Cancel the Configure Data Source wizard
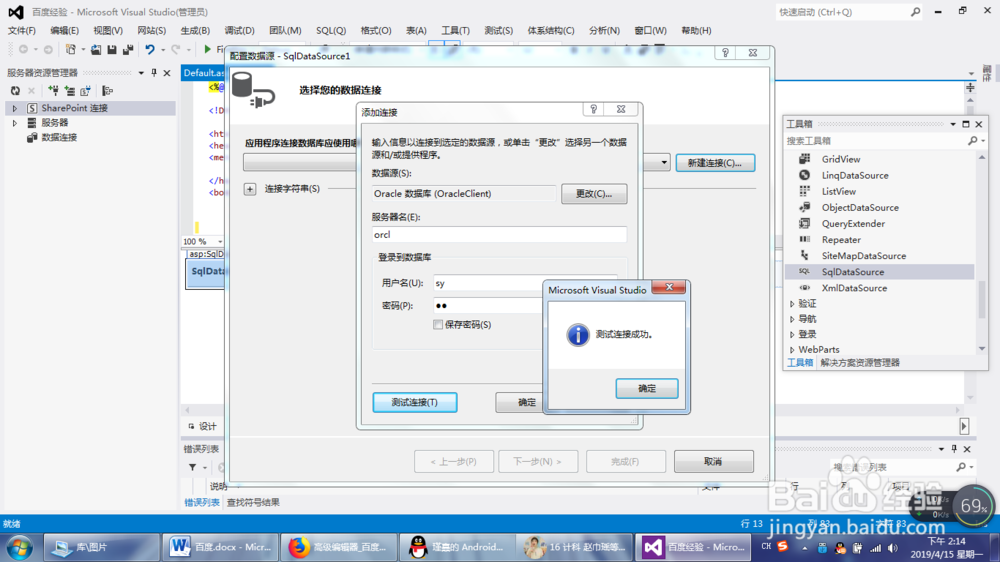Image resolution: width=1000 pixels, height=562 pixels. click(713, 461)
